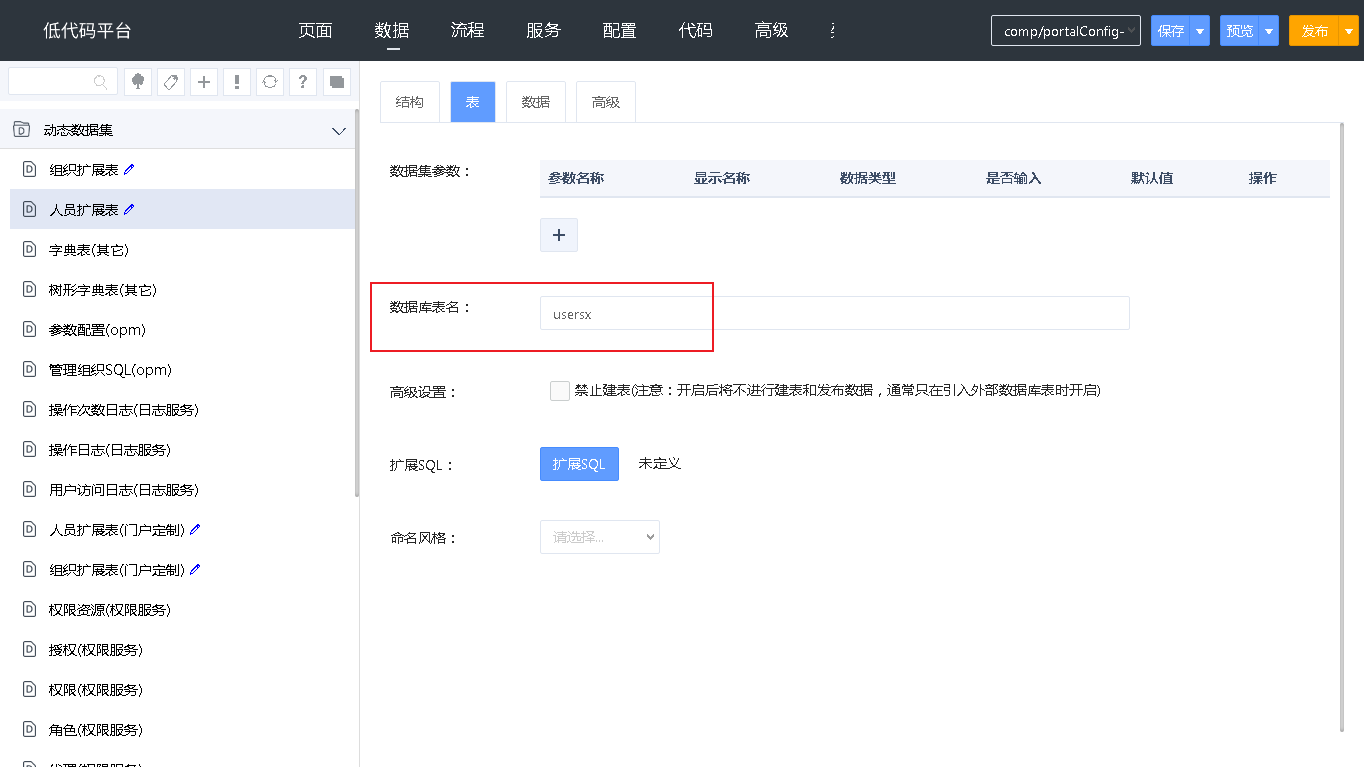Click the tag icon in sidebar toolbar
This screenshot has width=1364, height=767.
coord(171,82)
